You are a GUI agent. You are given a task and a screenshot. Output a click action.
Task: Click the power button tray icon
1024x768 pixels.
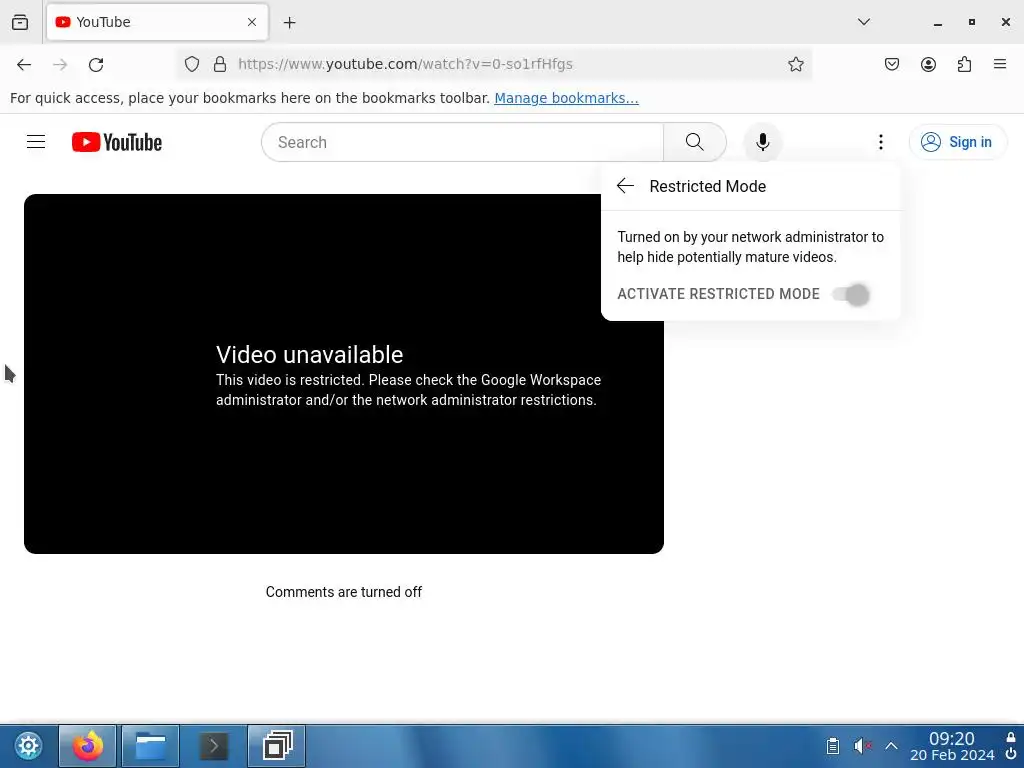(1011, 755)
